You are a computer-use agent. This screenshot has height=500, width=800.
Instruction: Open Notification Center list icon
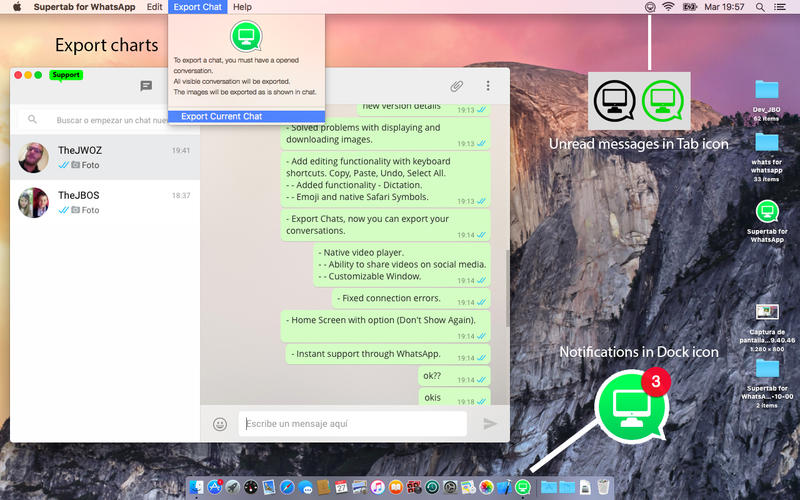point(780,7)
